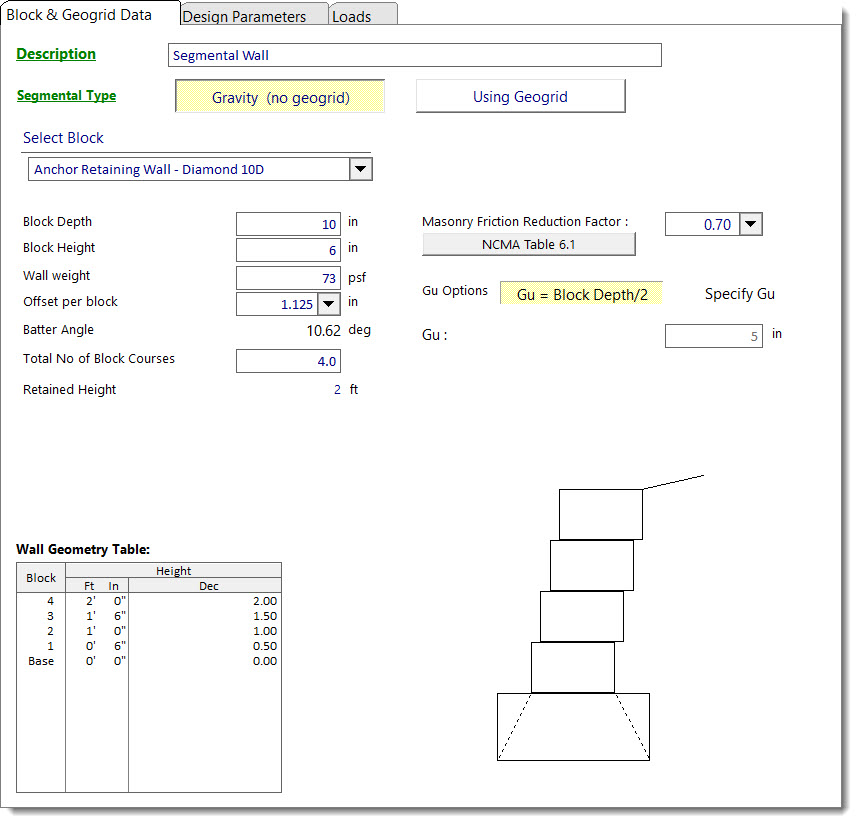Click the Block Depth input field

tap(288, 224)
